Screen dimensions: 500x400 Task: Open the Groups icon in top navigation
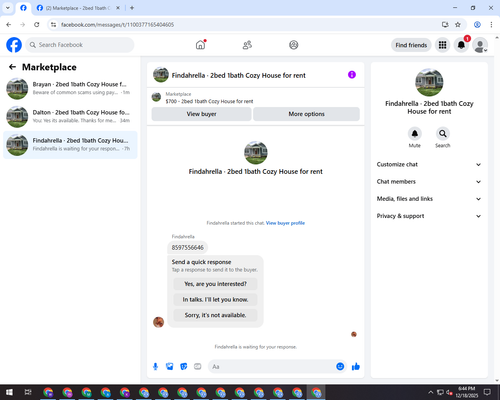(x=294, y=45)
